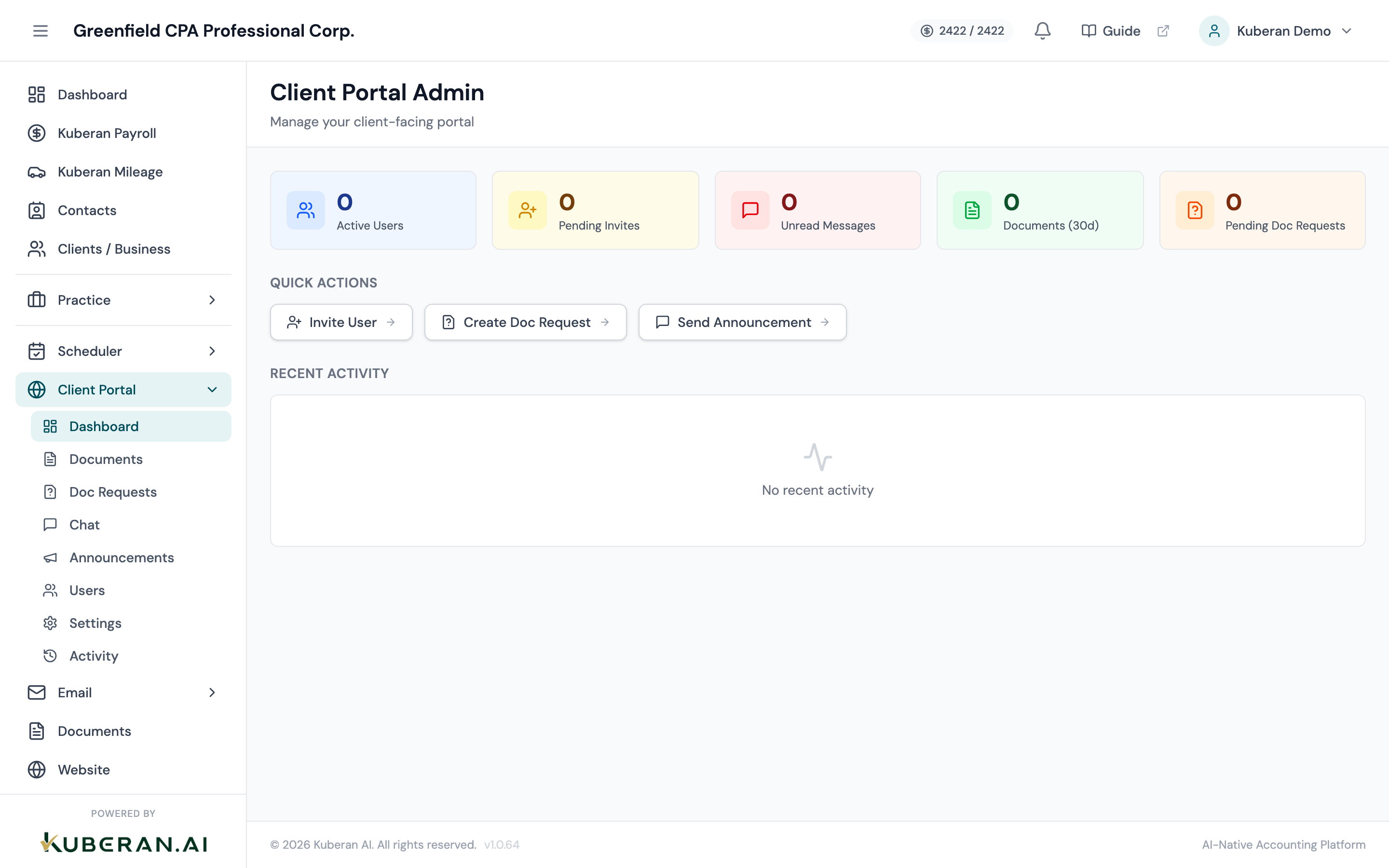Open Doc Requests subitem

point(131,491)
